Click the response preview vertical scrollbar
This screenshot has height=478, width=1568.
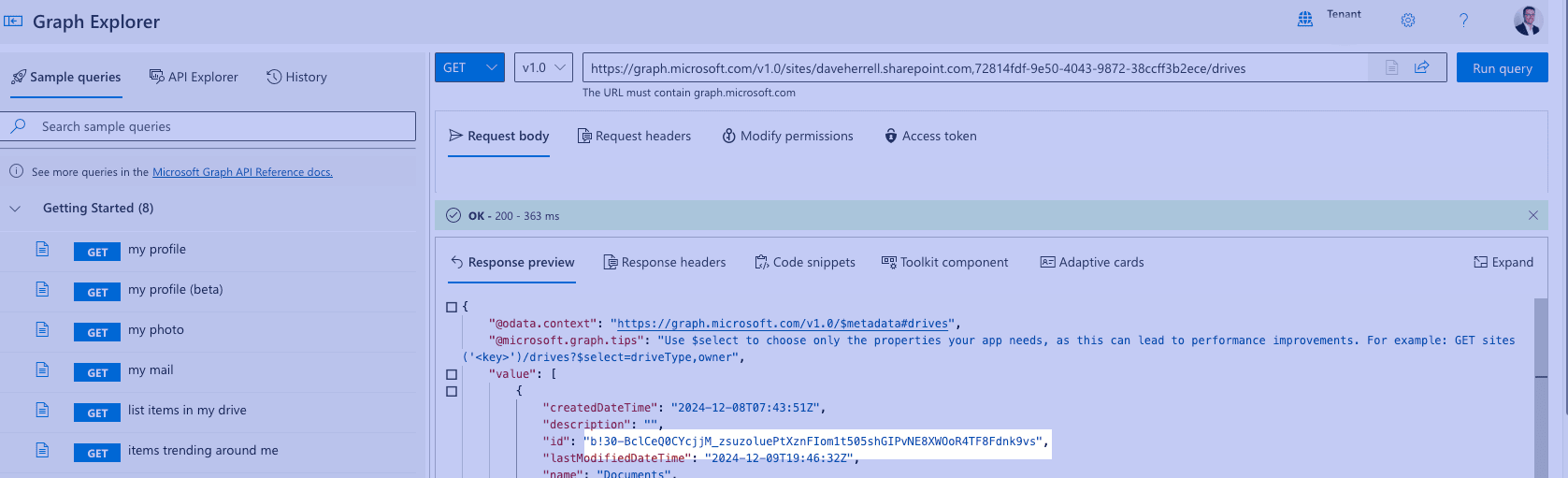coord(1541,388)
